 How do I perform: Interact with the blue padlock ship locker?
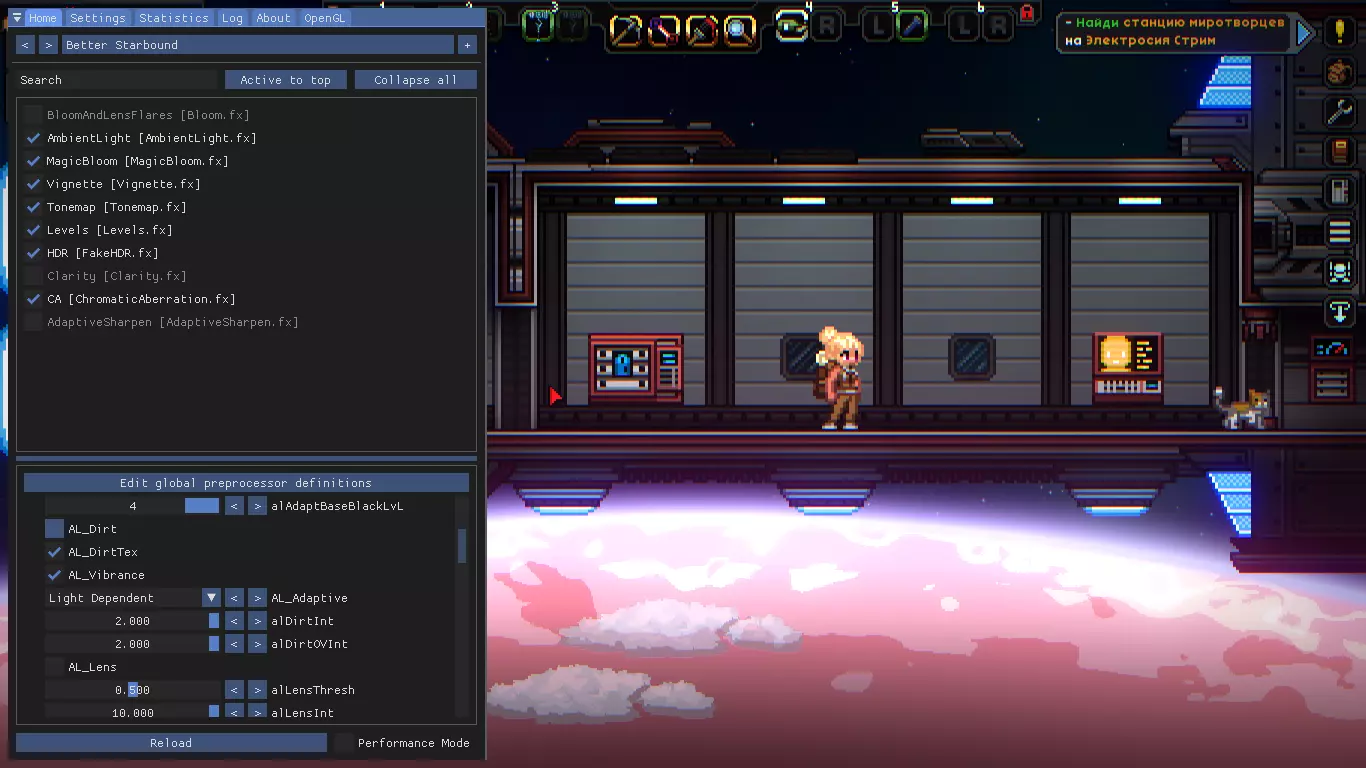coord(636,368)
